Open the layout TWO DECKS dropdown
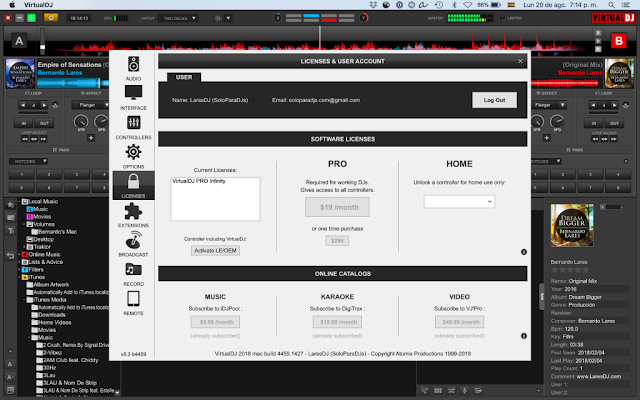 (179, 18)
